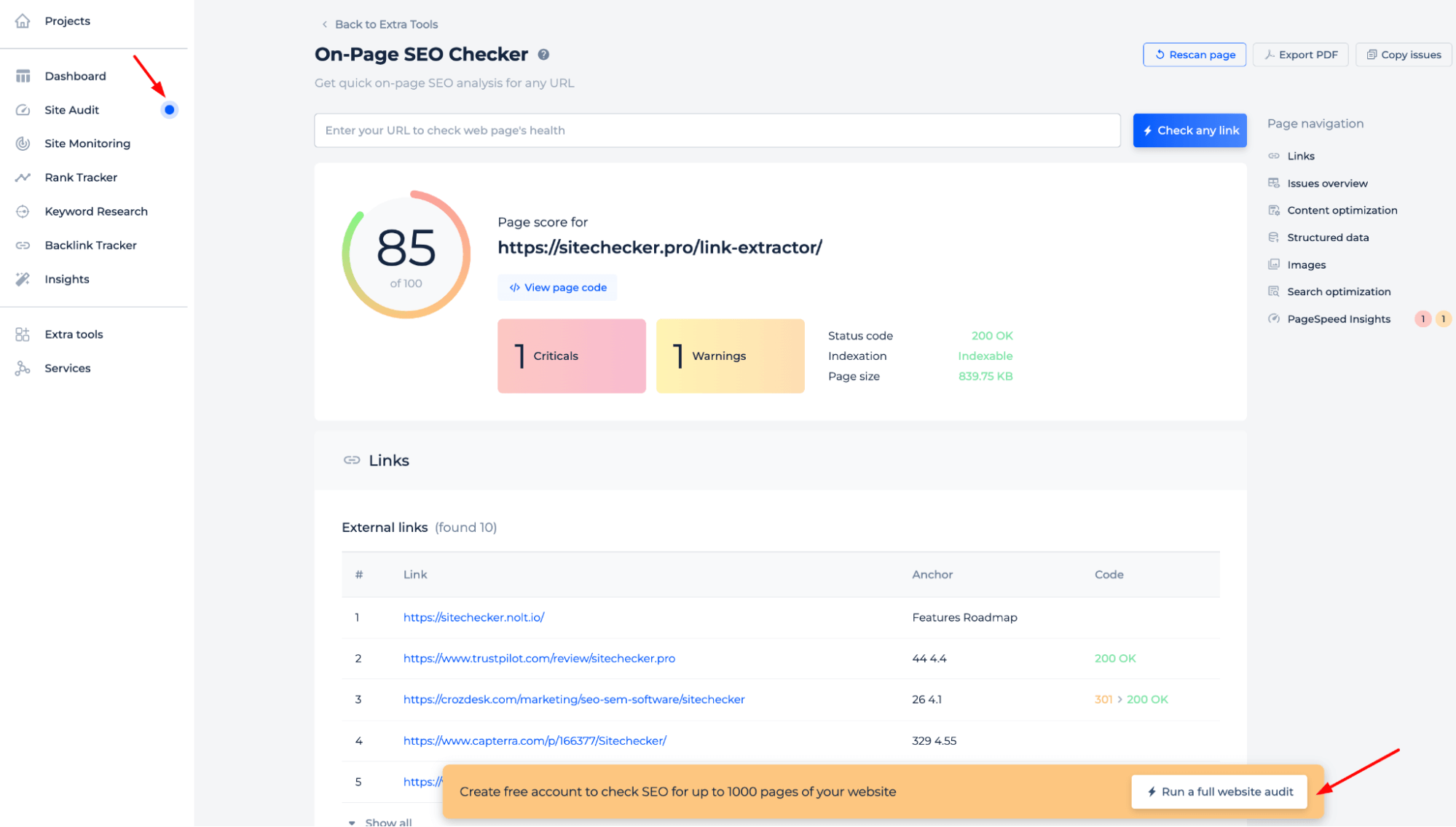Click View page code button
Viewport: 1456px width, 827px height.
coord(557,287)
